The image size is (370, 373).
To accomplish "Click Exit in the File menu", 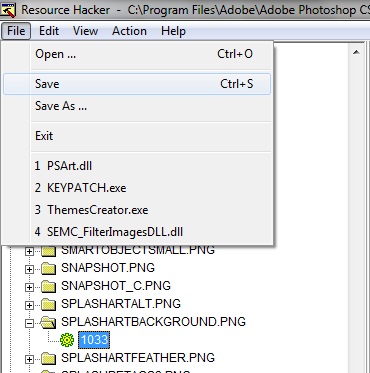I will [137, 136].
